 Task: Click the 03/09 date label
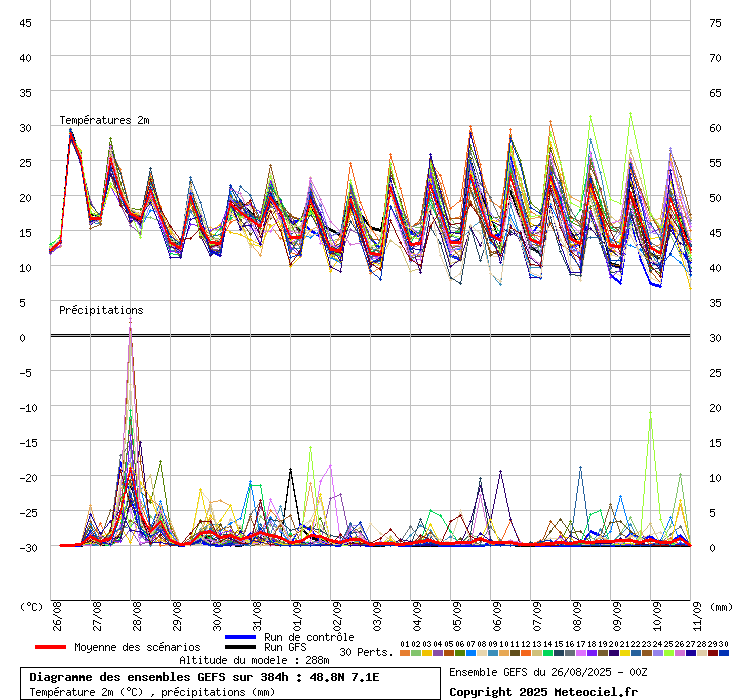pos(377,616)
